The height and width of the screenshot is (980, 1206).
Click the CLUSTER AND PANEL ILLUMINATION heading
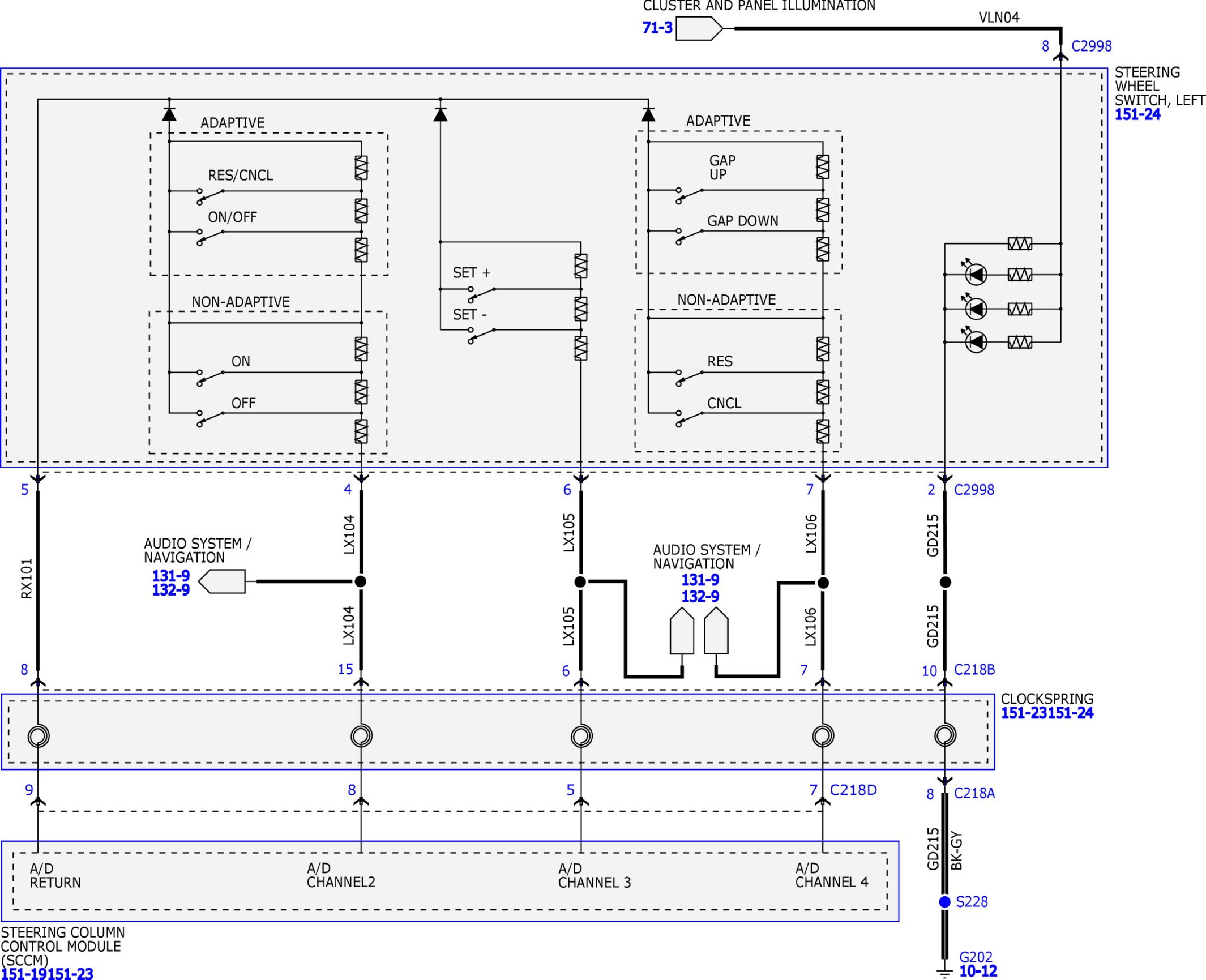[x=759, y=6]
